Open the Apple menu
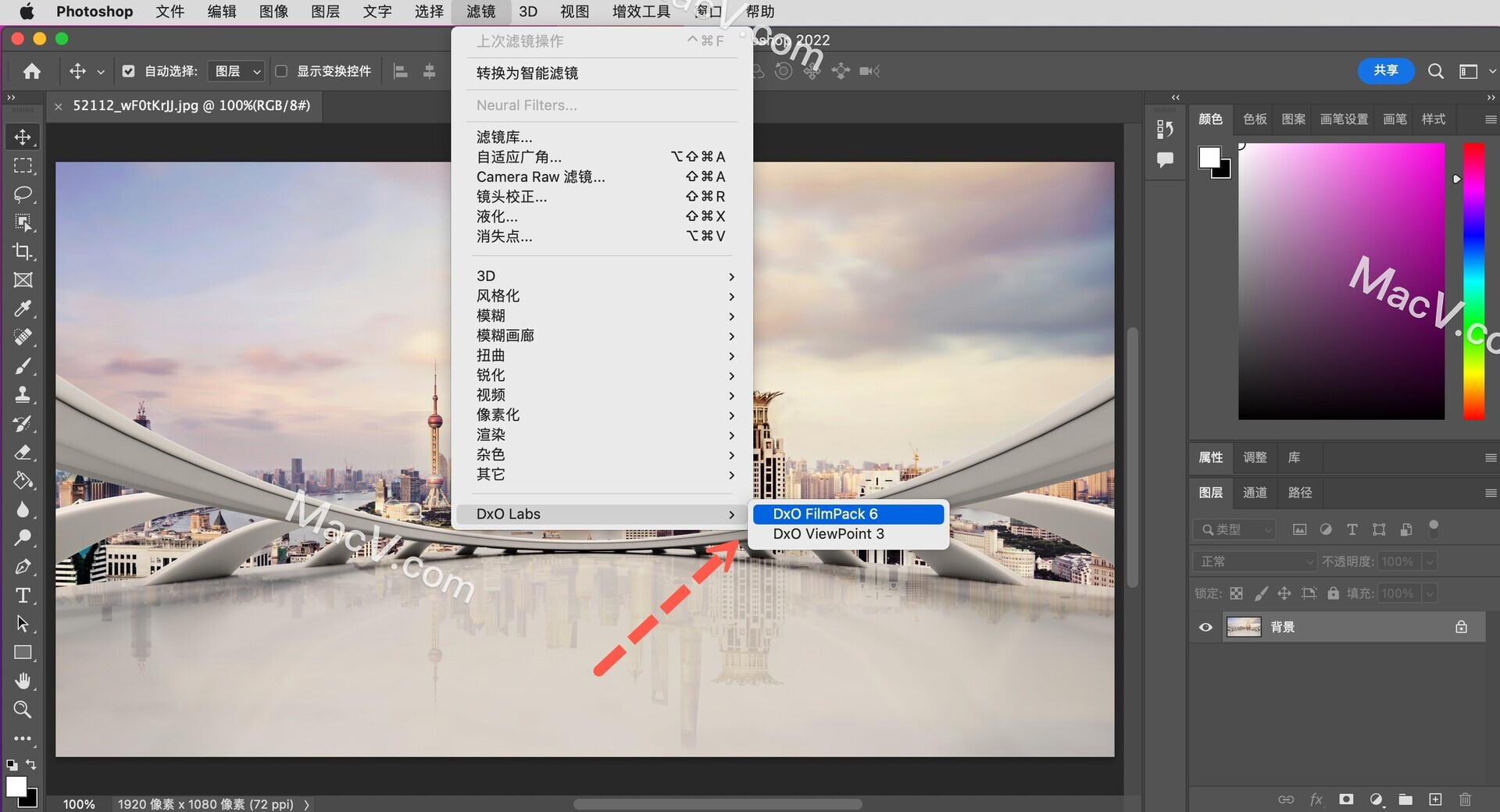This screenshot has height=812, width=1500. pos(27,12)
